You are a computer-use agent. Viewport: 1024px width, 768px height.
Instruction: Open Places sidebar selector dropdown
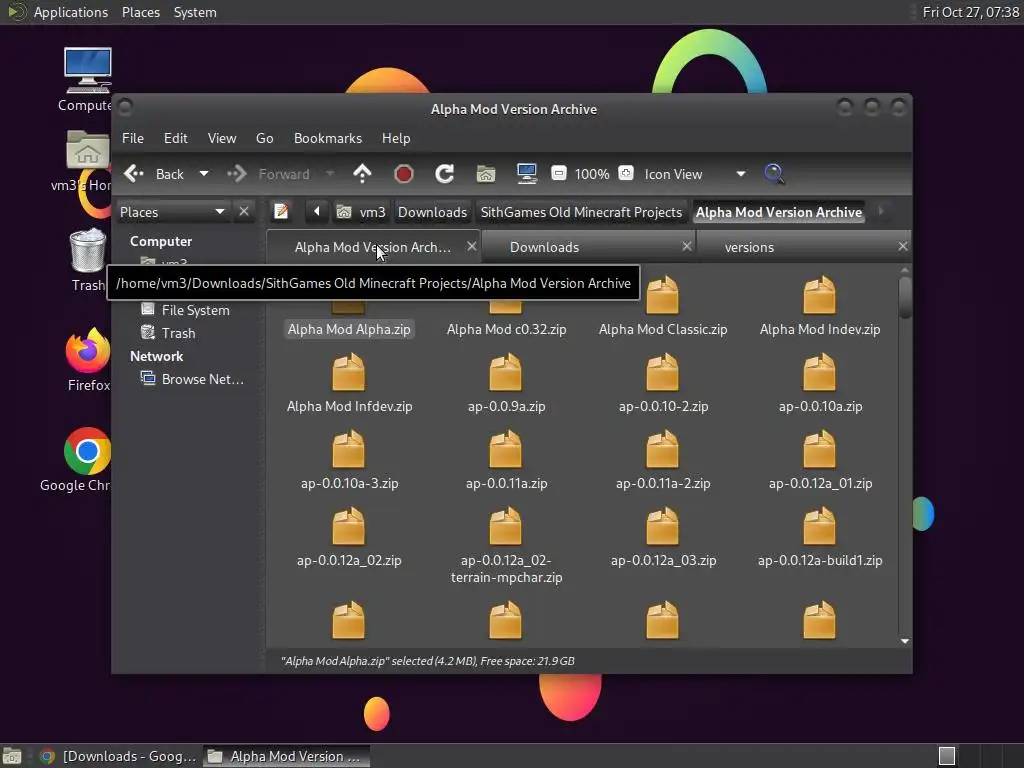[172, 212]
